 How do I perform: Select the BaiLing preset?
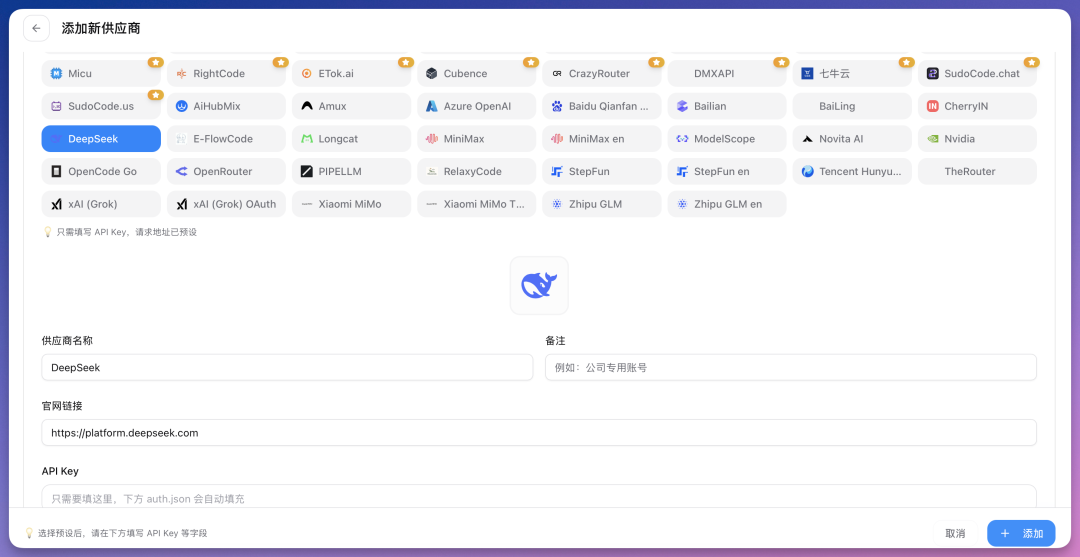pyautogui.click(x=852, y=106)
